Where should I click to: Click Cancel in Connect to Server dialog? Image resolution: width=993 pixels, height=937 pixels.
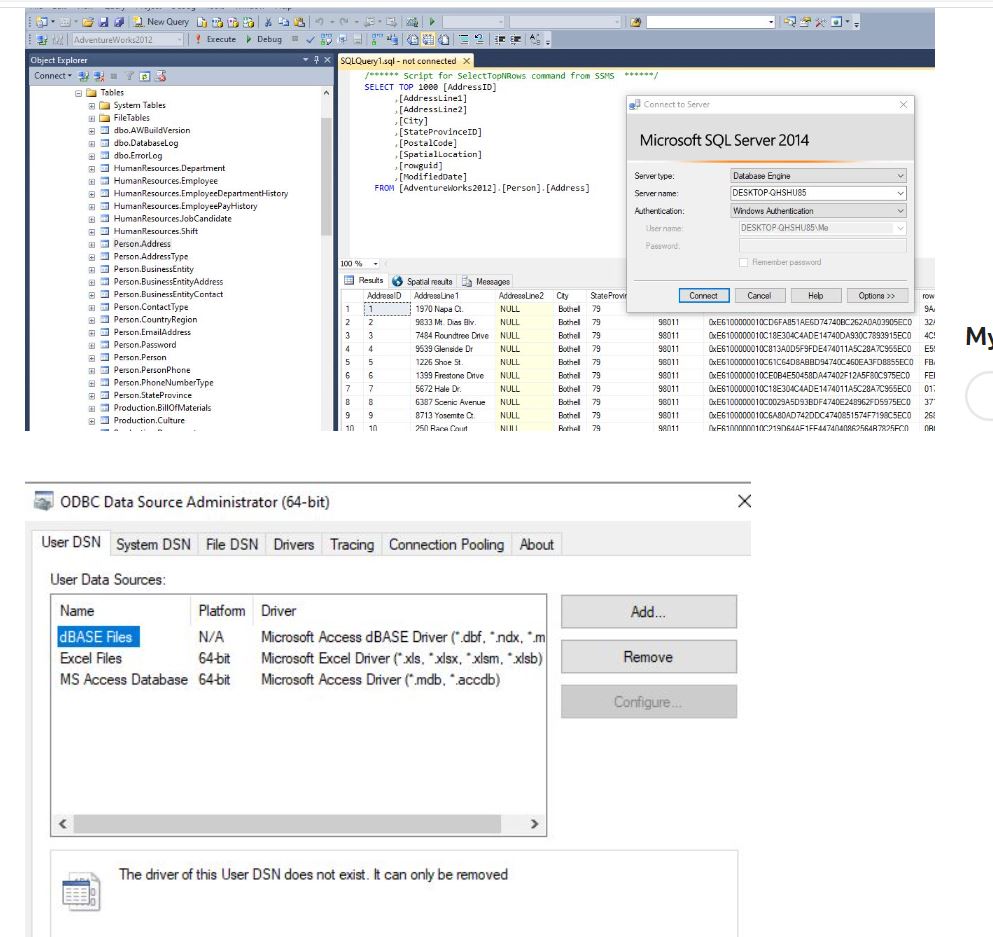click(x=759, y=296)
